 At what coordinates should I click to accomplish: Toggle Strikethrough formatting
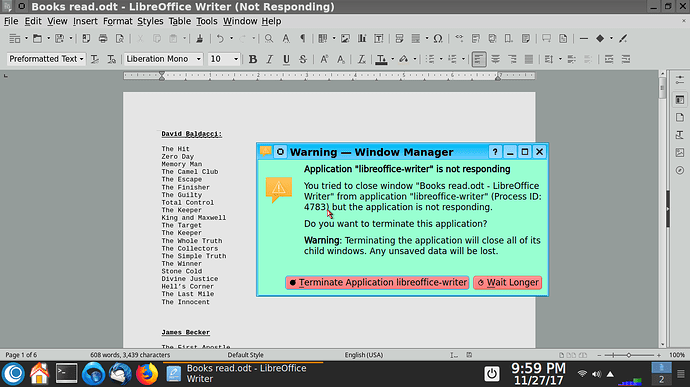303,59
